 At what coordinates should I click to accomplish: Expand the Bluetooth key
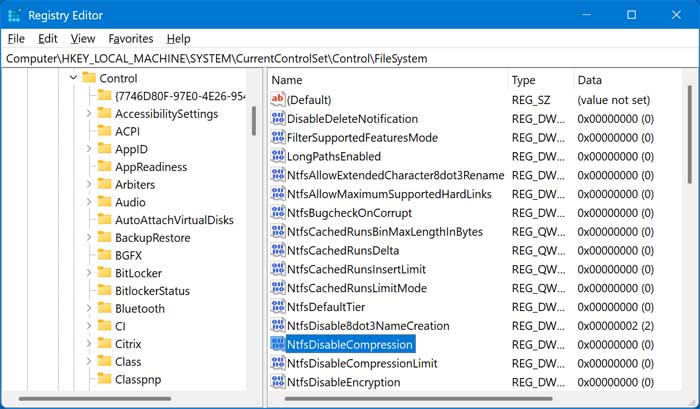tap(89, 308)
